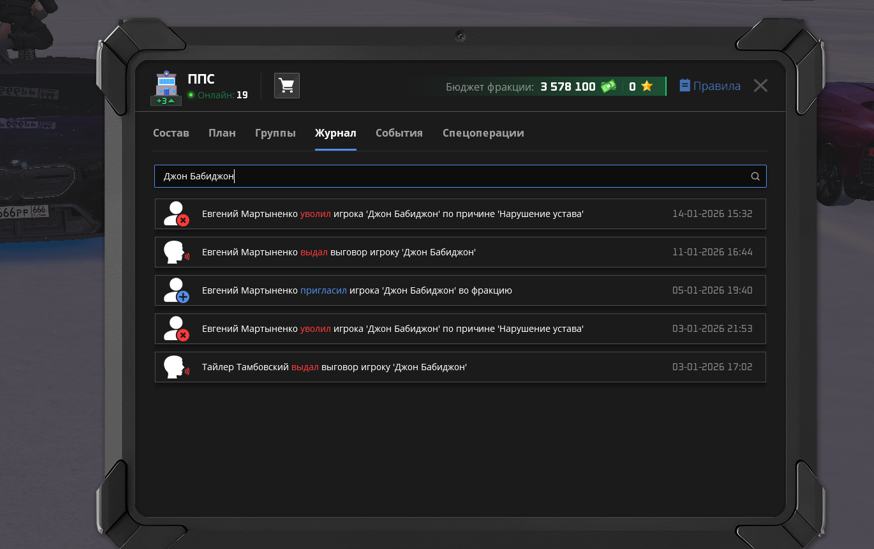Click the reprimand icon on 11-01-2026 entry
The width and height of the screenshot is (874, 549).
click(x=176, y=252)
